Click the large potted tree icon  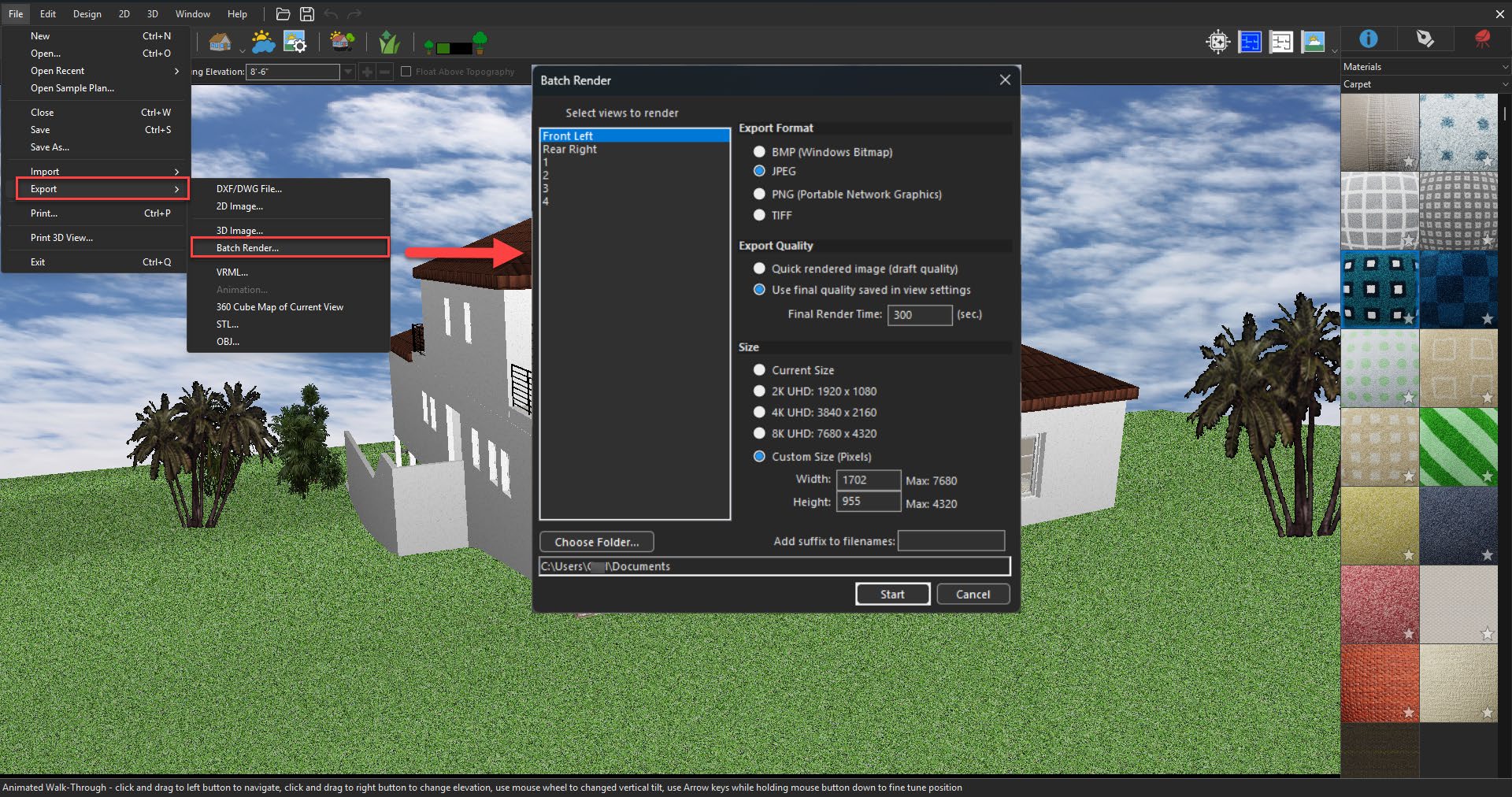pos(480,42)
